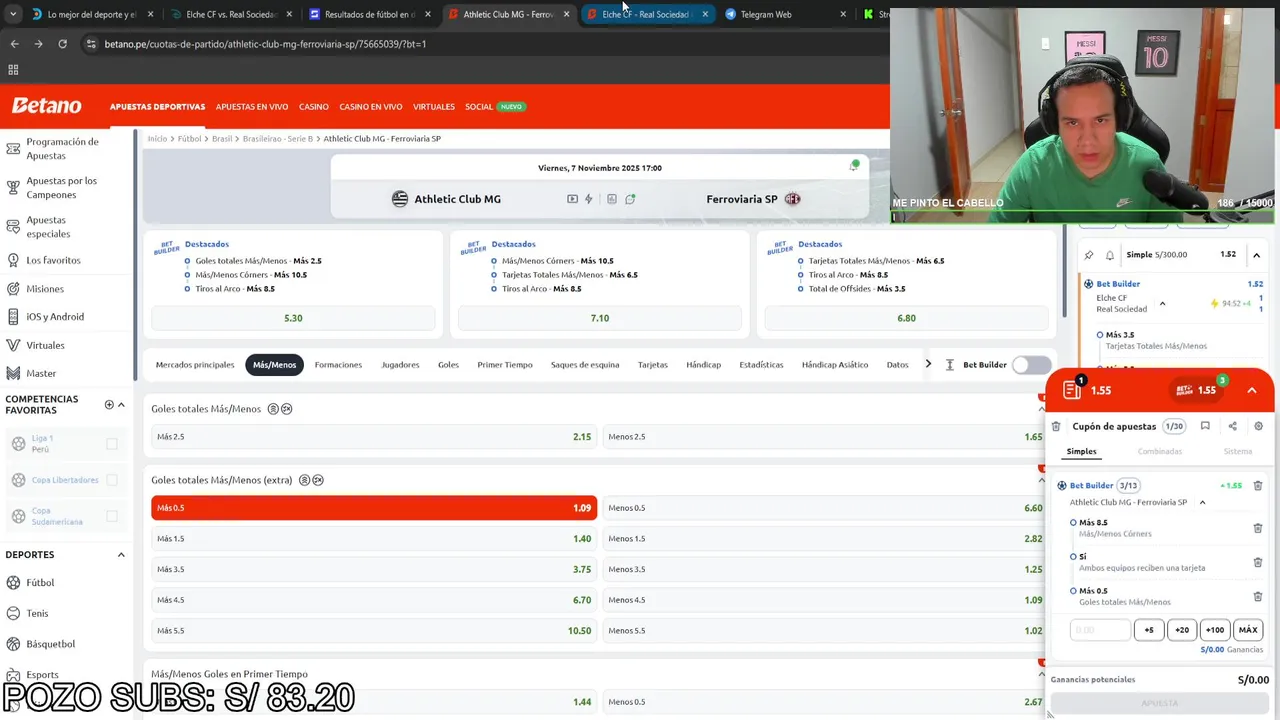Open the match statistics table icon
1280x720 pixels.
pos(612,199)
